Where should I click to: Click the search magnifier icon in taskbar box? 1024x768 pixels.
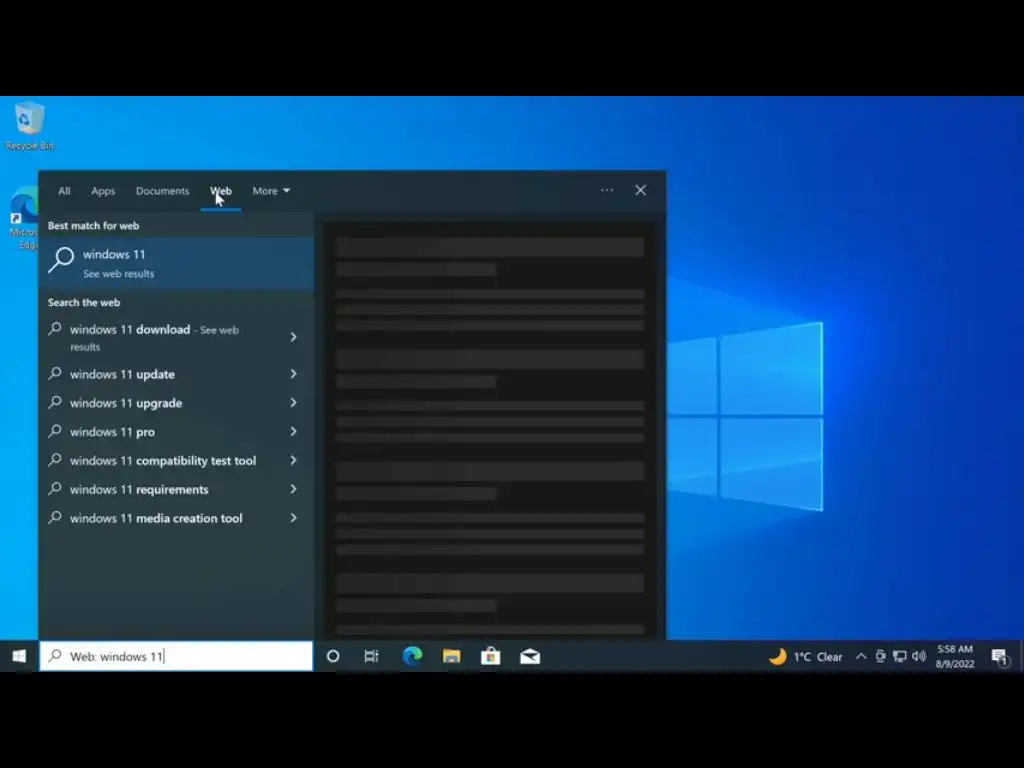56,656
